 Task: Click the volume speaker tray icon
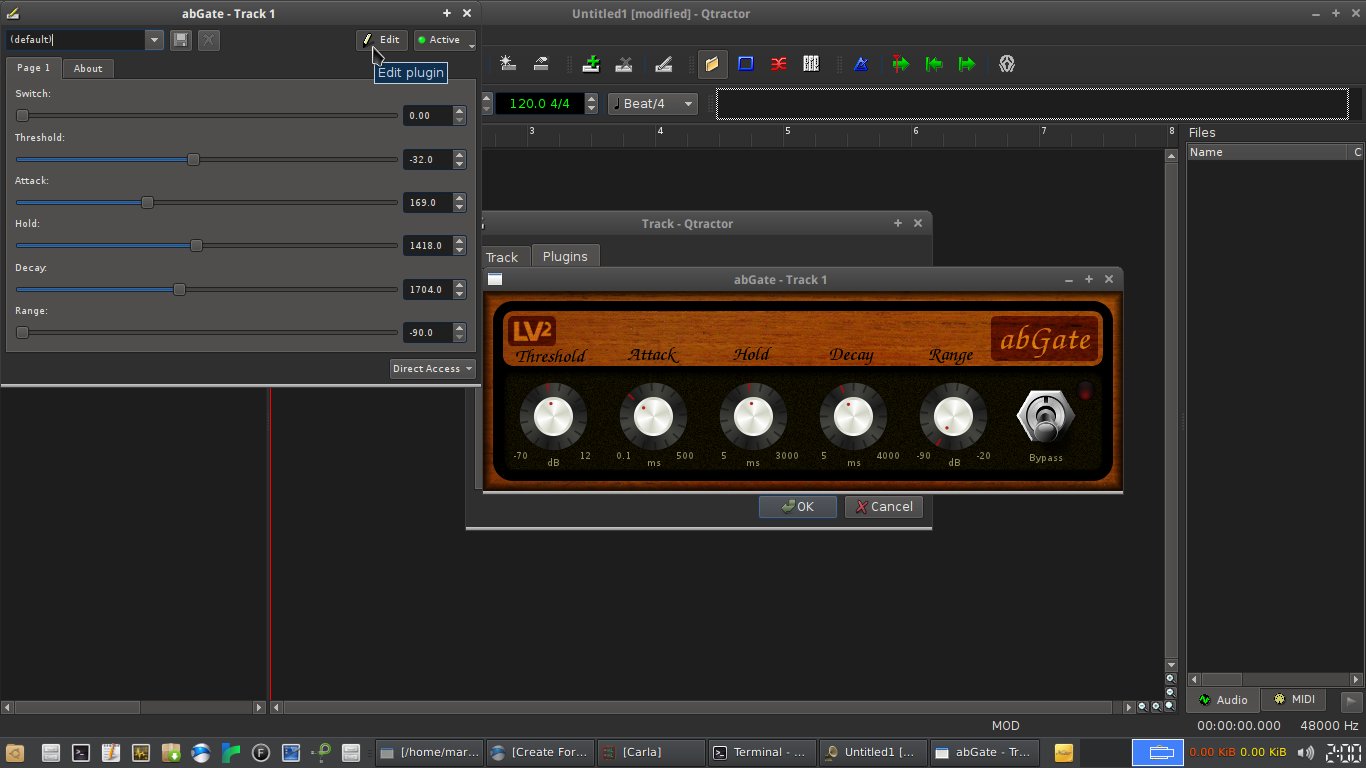click(x=1306, y=752)
